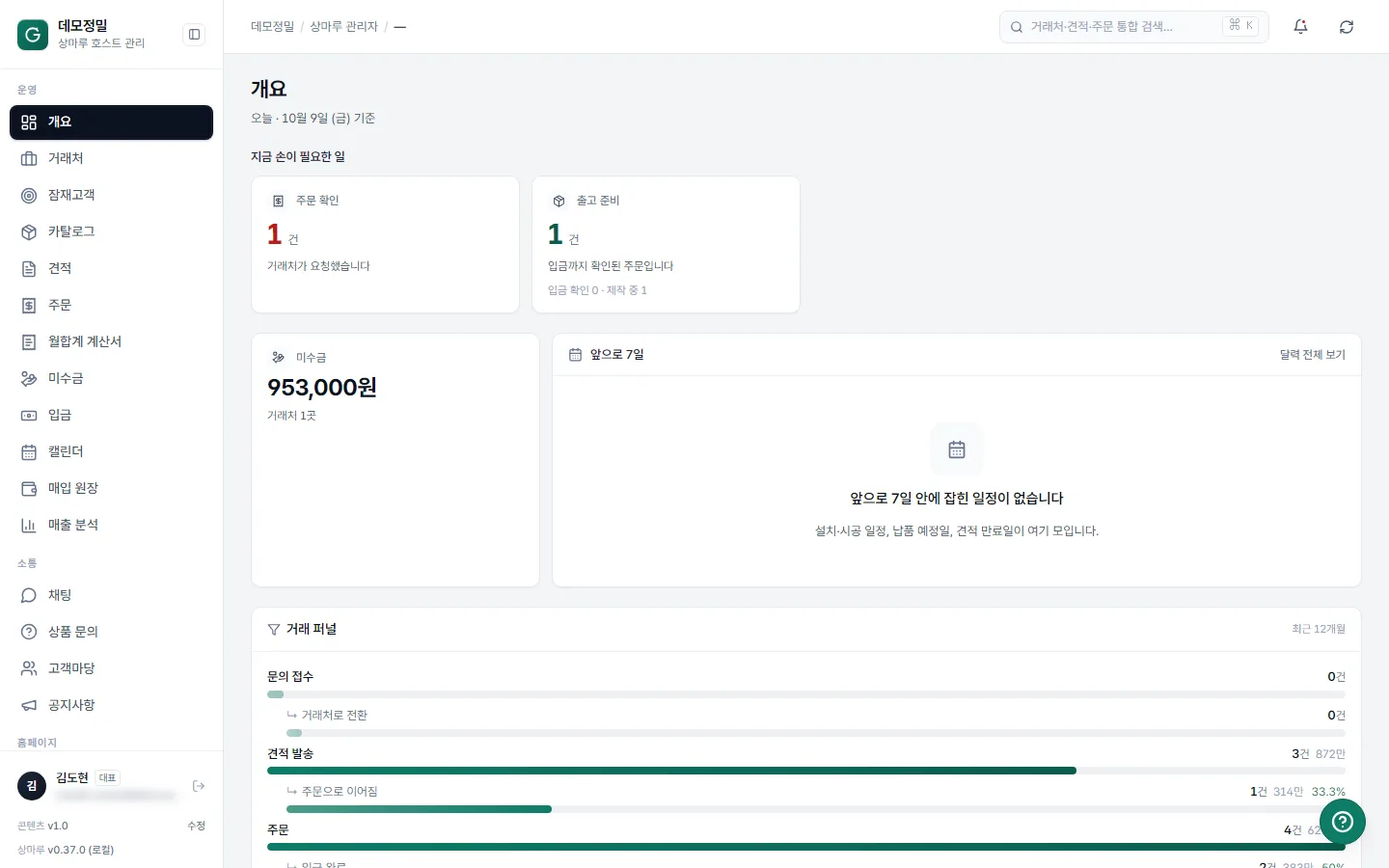Image resolution: width=1389 pixels, height=868 pixels.
Task: Collapse the sidebar with the panel icon
Action: pyautogui.click(x=194, y=35)
